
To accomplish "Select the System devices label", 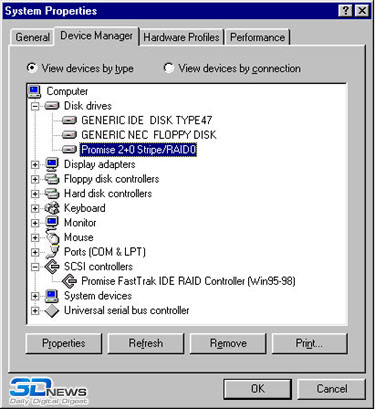I will pyautogui.click(x=98, y=296).
